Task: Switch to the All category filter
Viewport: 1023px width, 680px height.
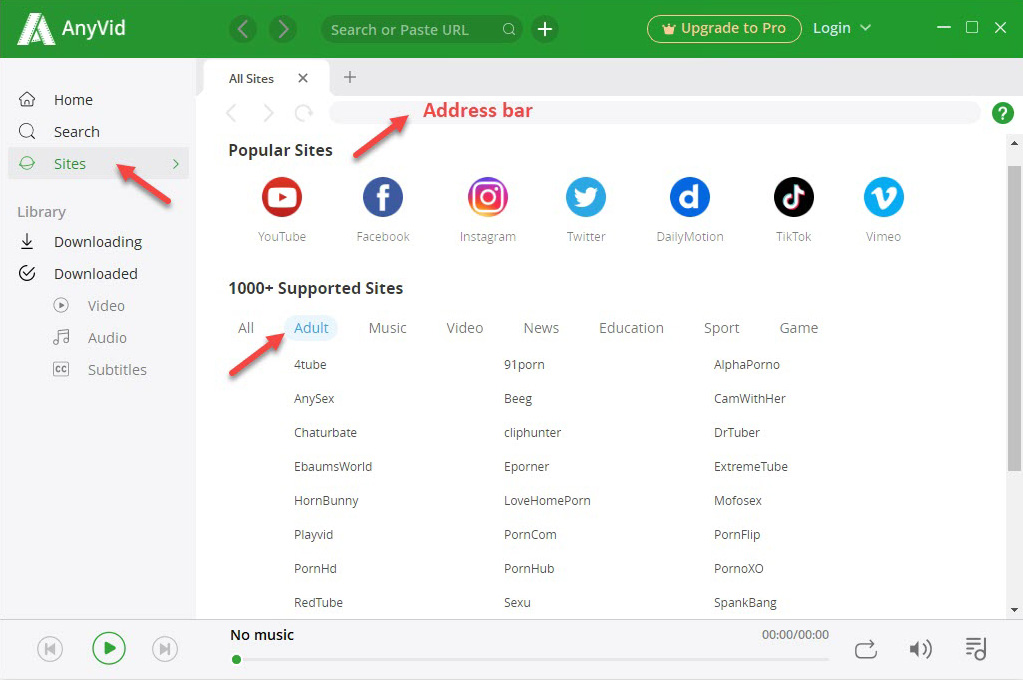Action: pos(246,328)
